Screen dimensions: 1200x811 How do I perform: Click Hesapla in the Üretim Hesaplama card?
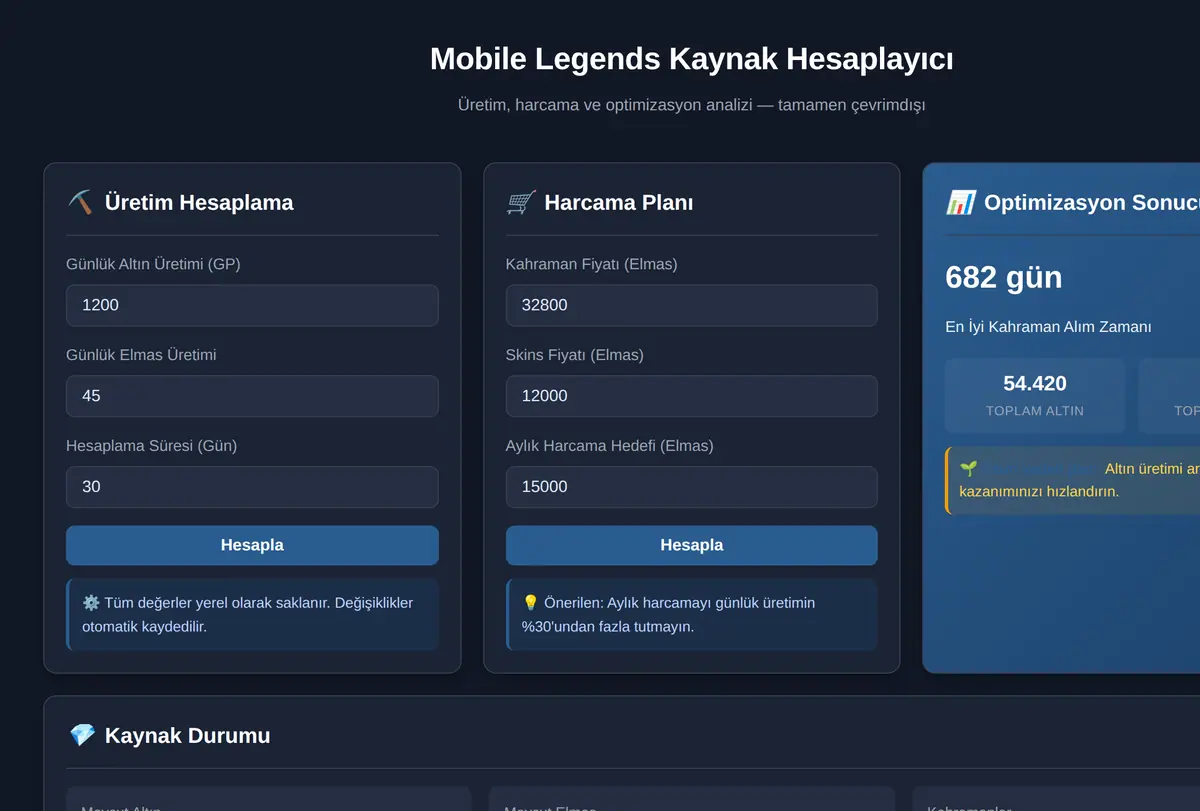(252, 545)
